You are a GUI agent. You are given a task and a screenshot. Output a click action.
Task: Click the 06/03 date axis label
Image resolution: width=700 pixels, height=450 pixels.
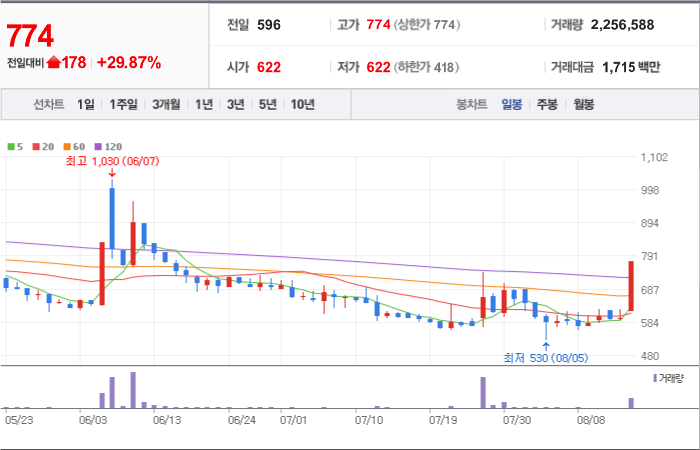(x=93, y=421)
